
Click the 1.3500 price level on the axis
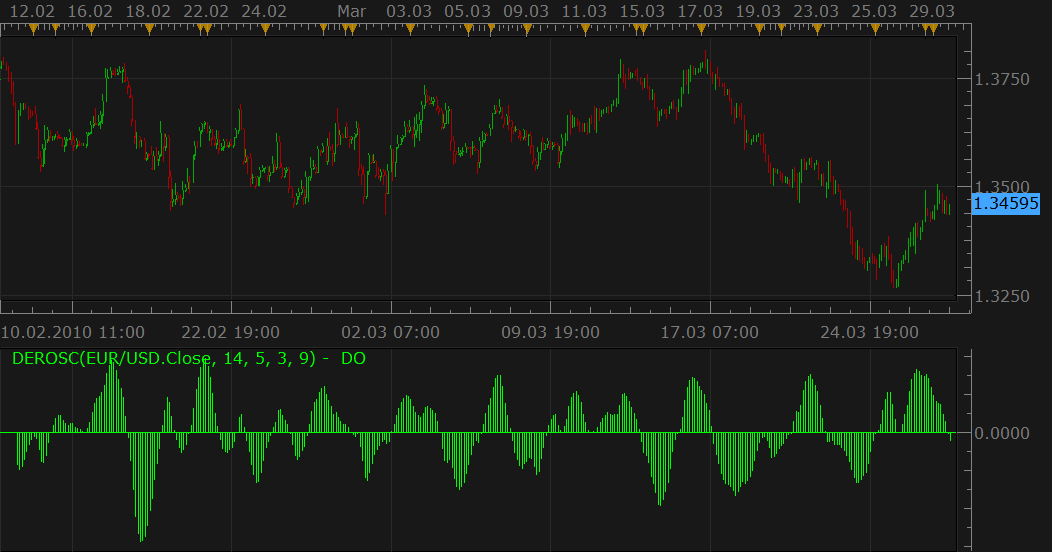click(1002, 186)
